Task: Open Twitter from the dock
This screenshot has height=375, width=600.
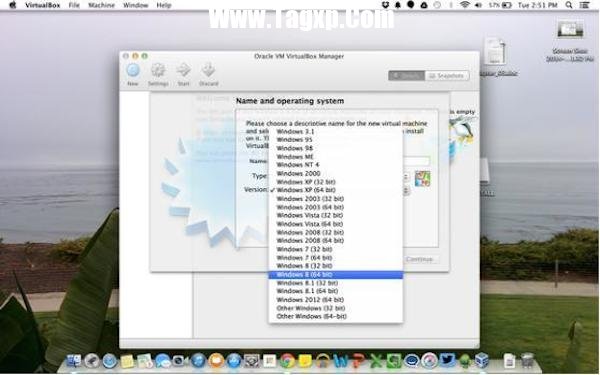Action: point(447,361)
